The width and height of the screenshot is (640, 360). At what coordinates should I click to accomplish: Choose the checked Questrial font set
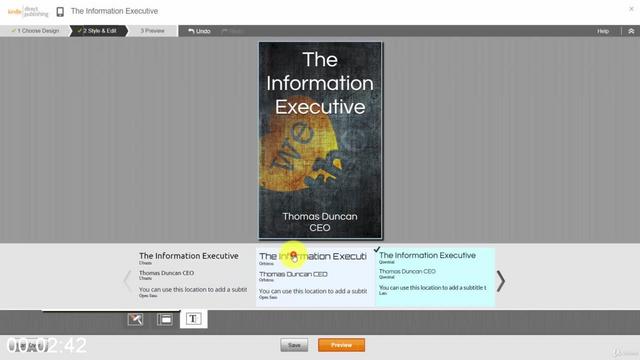click(x=435, y=277)
